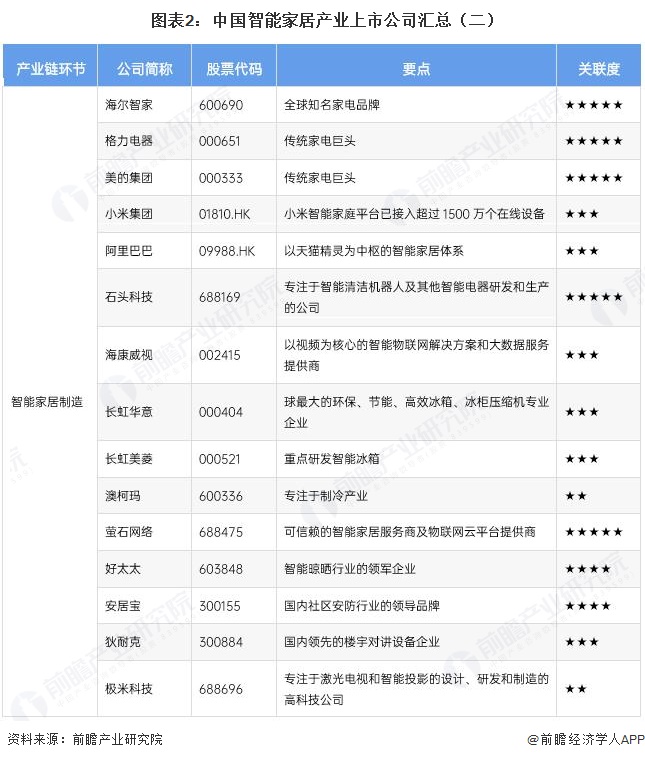Click the 以视频为核心 description text
645x760 pixels.
(x=416, y=355)
